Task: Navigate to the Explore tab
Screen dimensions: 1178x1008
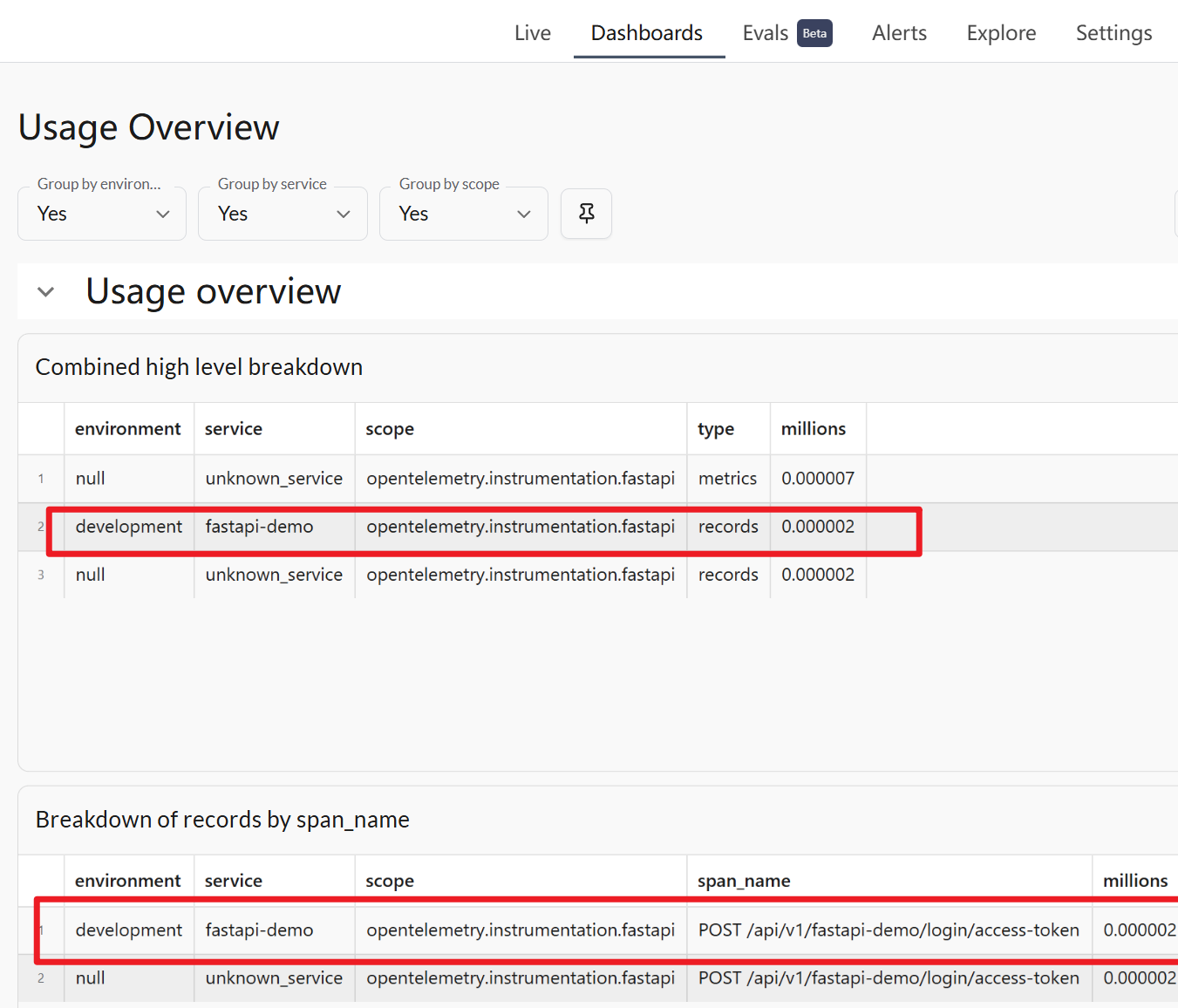Action: click(1001, 33)
